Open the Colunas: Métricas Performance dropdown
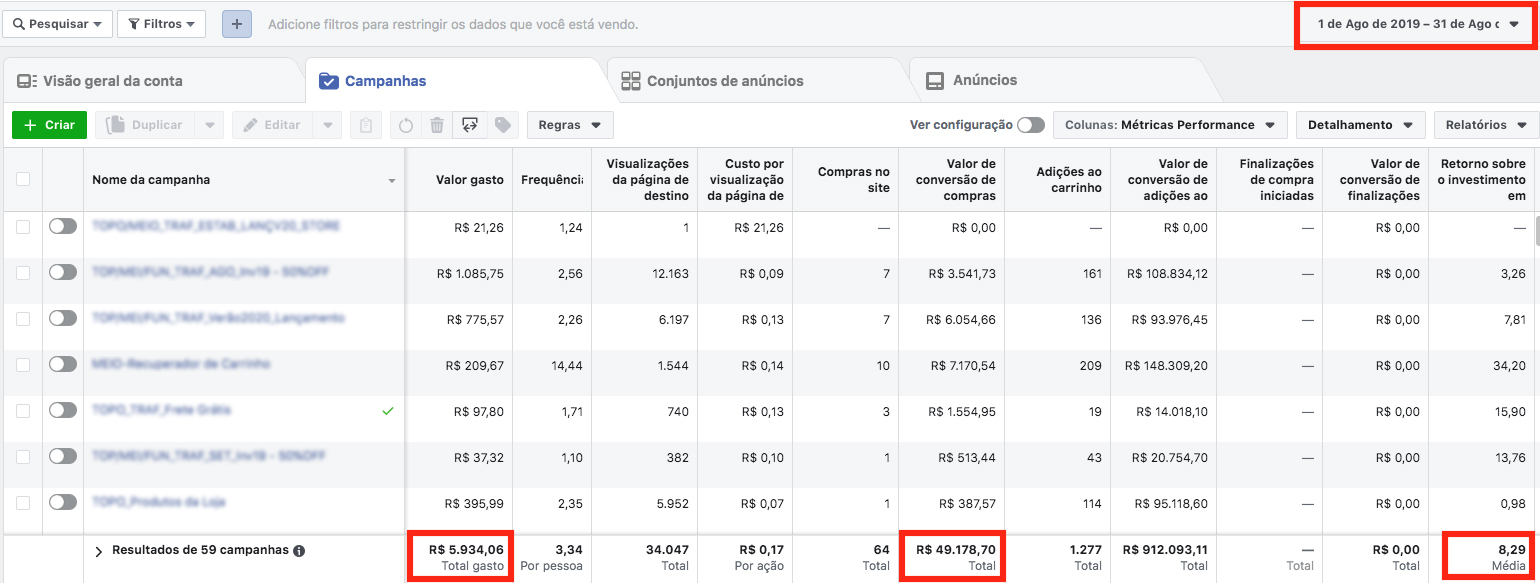Viewport: 1540px width, 583px height. [x=1170, y=125]
